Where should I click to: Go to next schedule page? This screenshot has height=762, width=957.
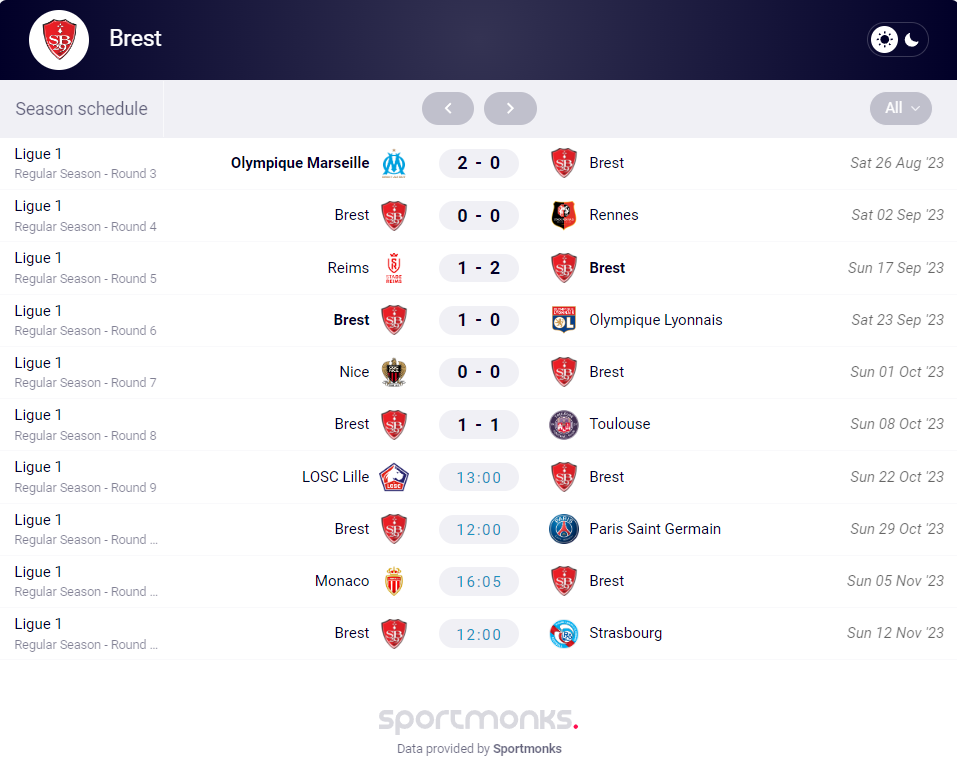pyautogui.click(x=510, y=108)
